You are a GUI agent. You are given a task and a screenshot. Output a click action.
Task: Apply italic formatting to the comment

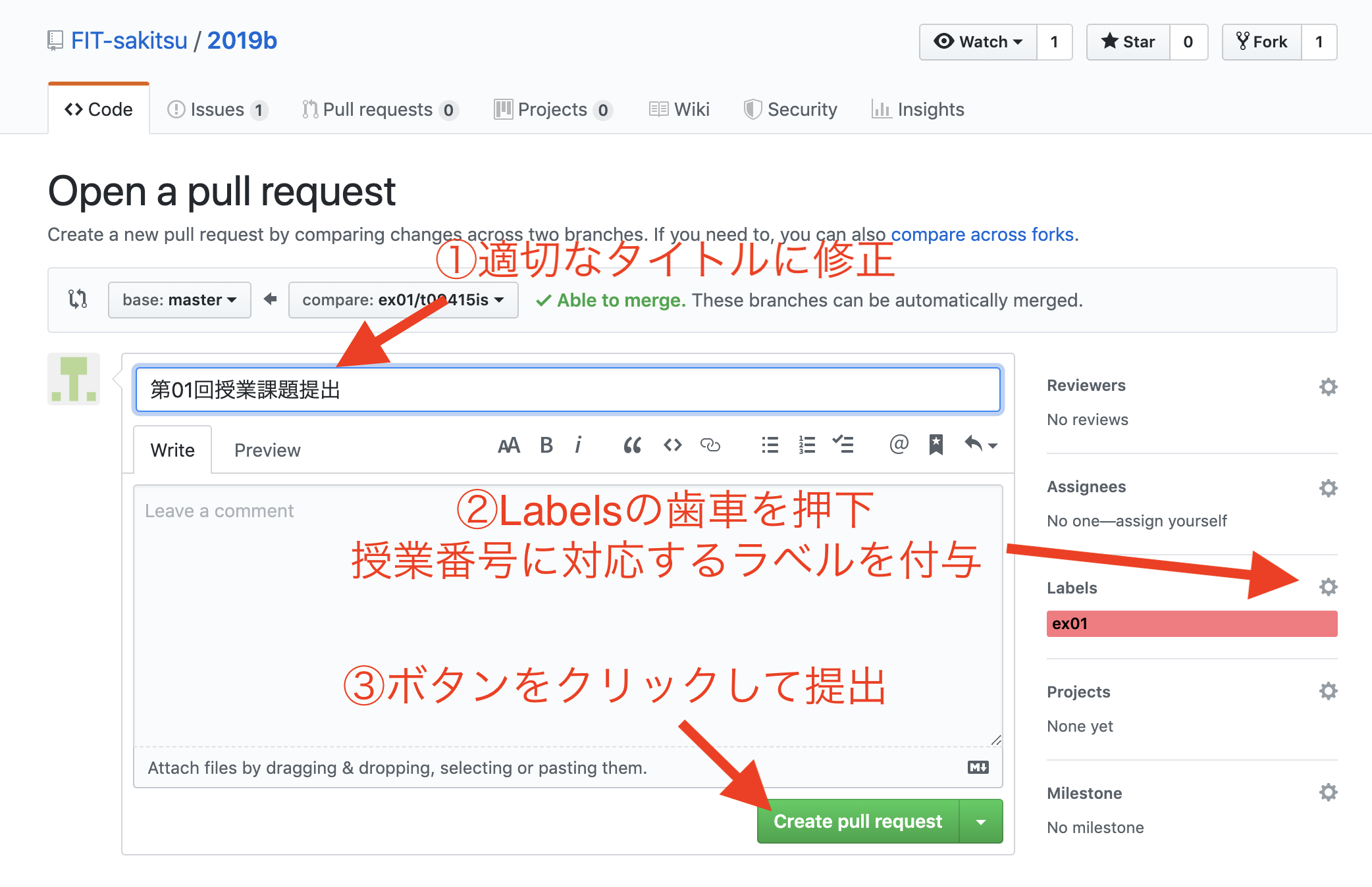click(x=579, y=445)
